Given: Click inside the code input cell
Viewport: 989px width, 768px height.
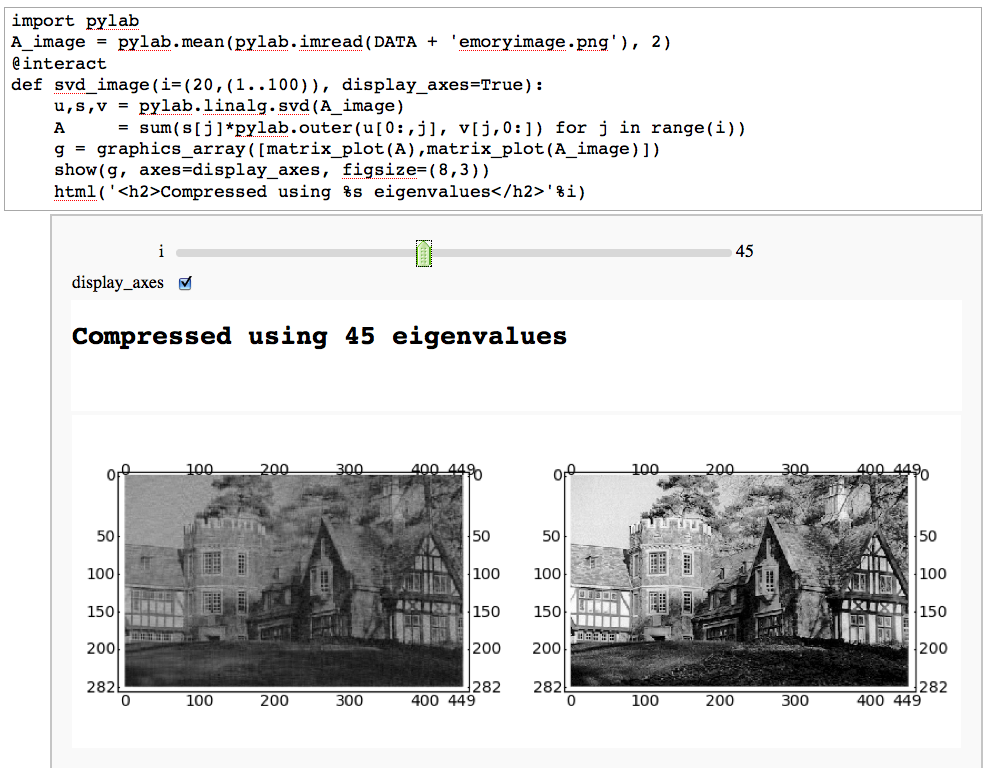Looking at the screenshot, I should point(493,108).
